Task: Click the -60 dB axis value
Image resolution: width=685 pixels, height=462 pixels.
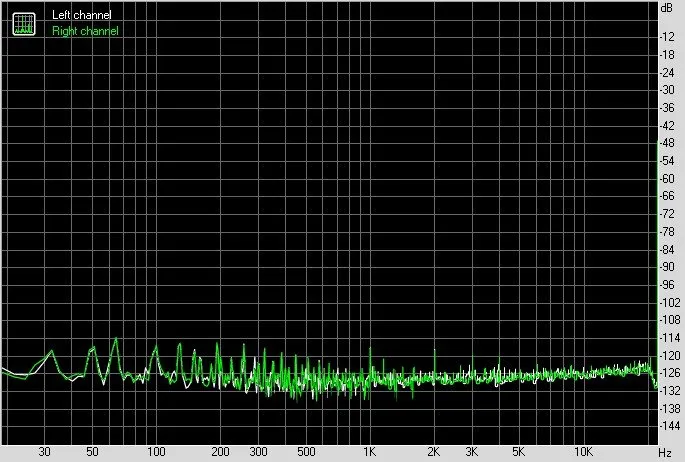Action: (667, 179)
